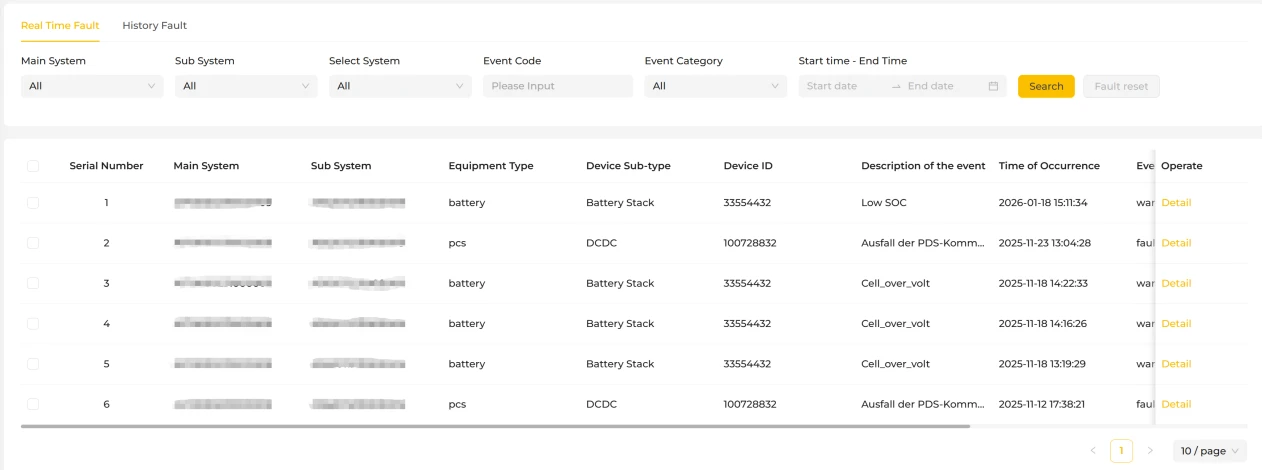Click the Event Code input field
Screen dimensions: 1262x470
click(x=558, y=86)
